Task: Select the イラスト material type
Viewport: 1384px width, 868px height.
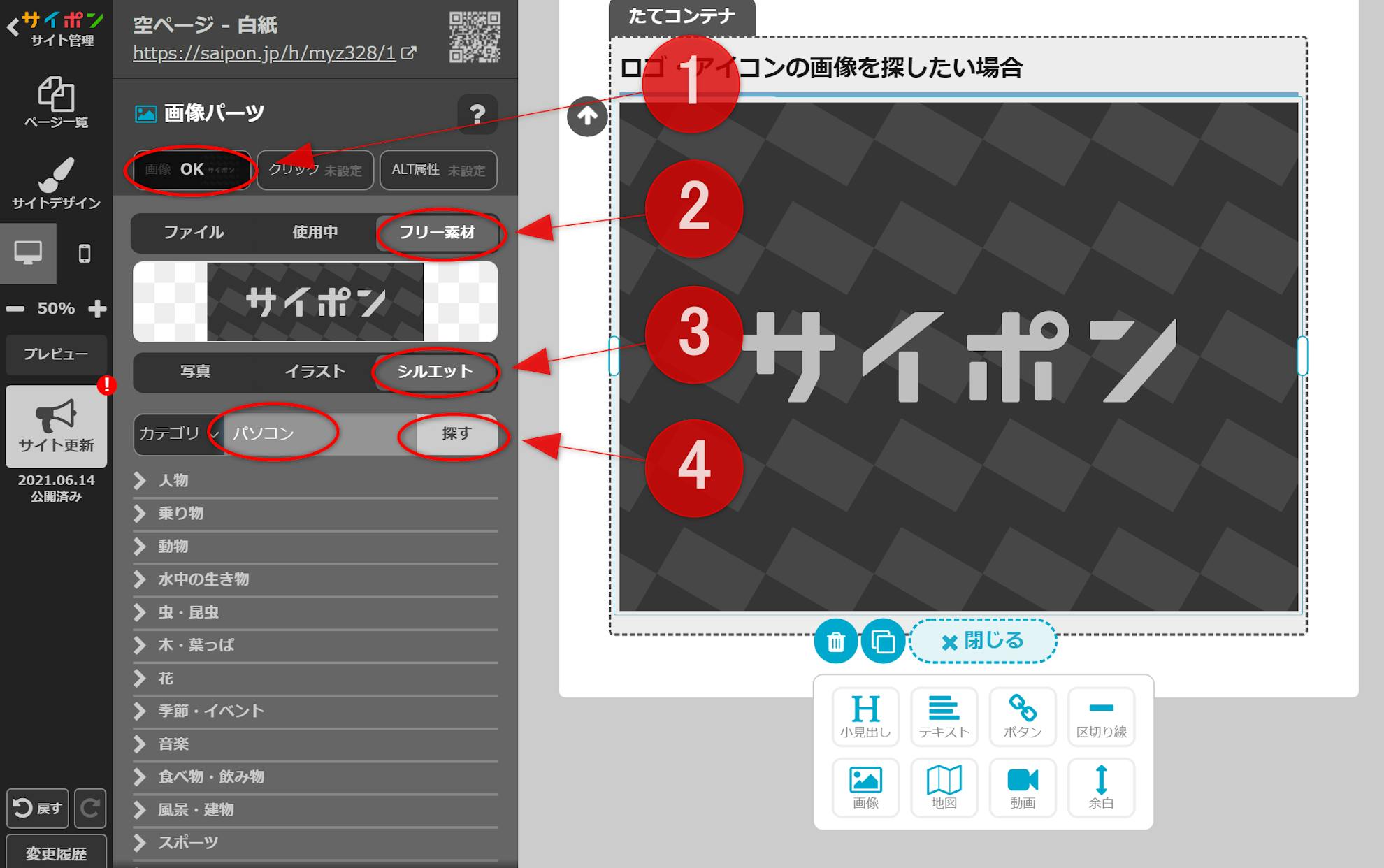Action: pos(315,371)
